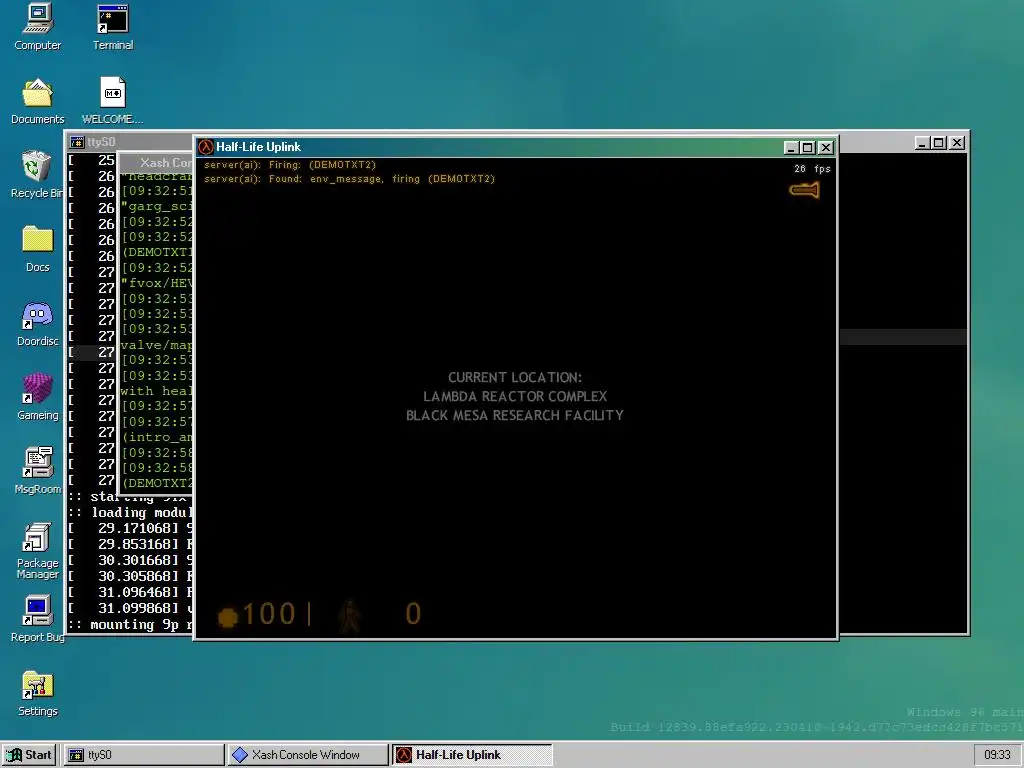The width and height of the screenshot is (1024, 768).
Task: Click the Half-Life lambda icon in title bar
Action: 206,147
